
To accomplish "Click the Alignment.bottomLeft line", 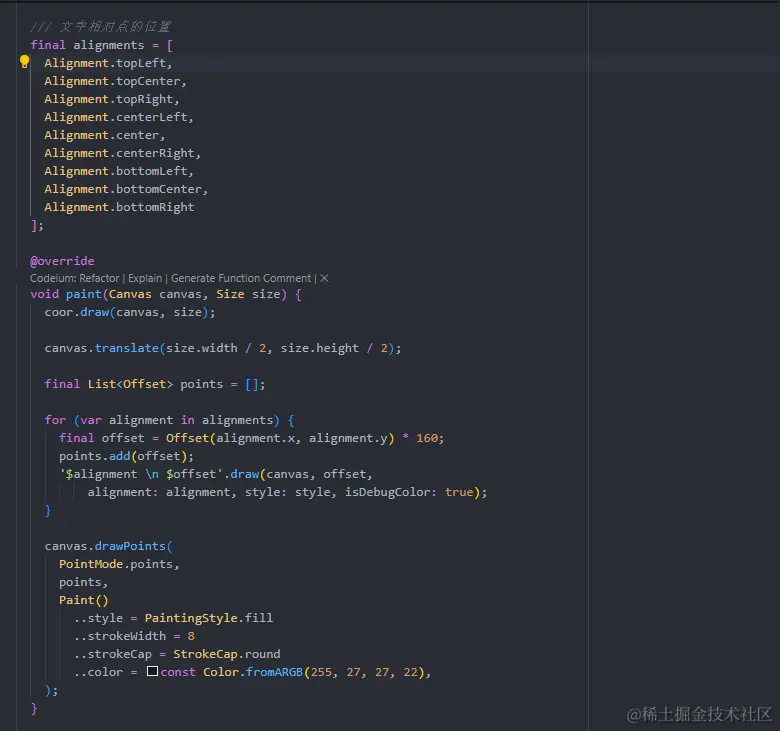I will coord(119,171).
